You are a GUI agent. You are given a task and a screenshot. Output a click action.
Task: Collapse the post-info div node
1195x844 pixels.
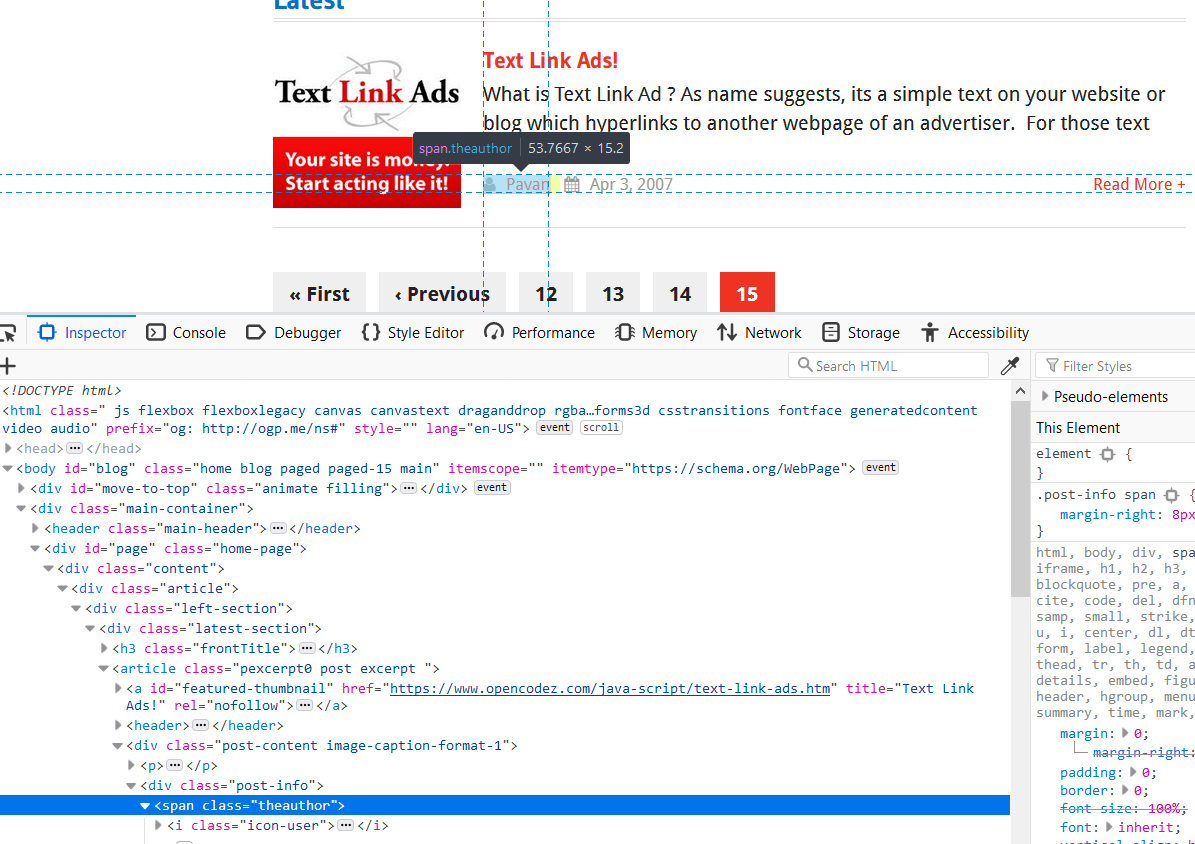click(x=132, y=786)
